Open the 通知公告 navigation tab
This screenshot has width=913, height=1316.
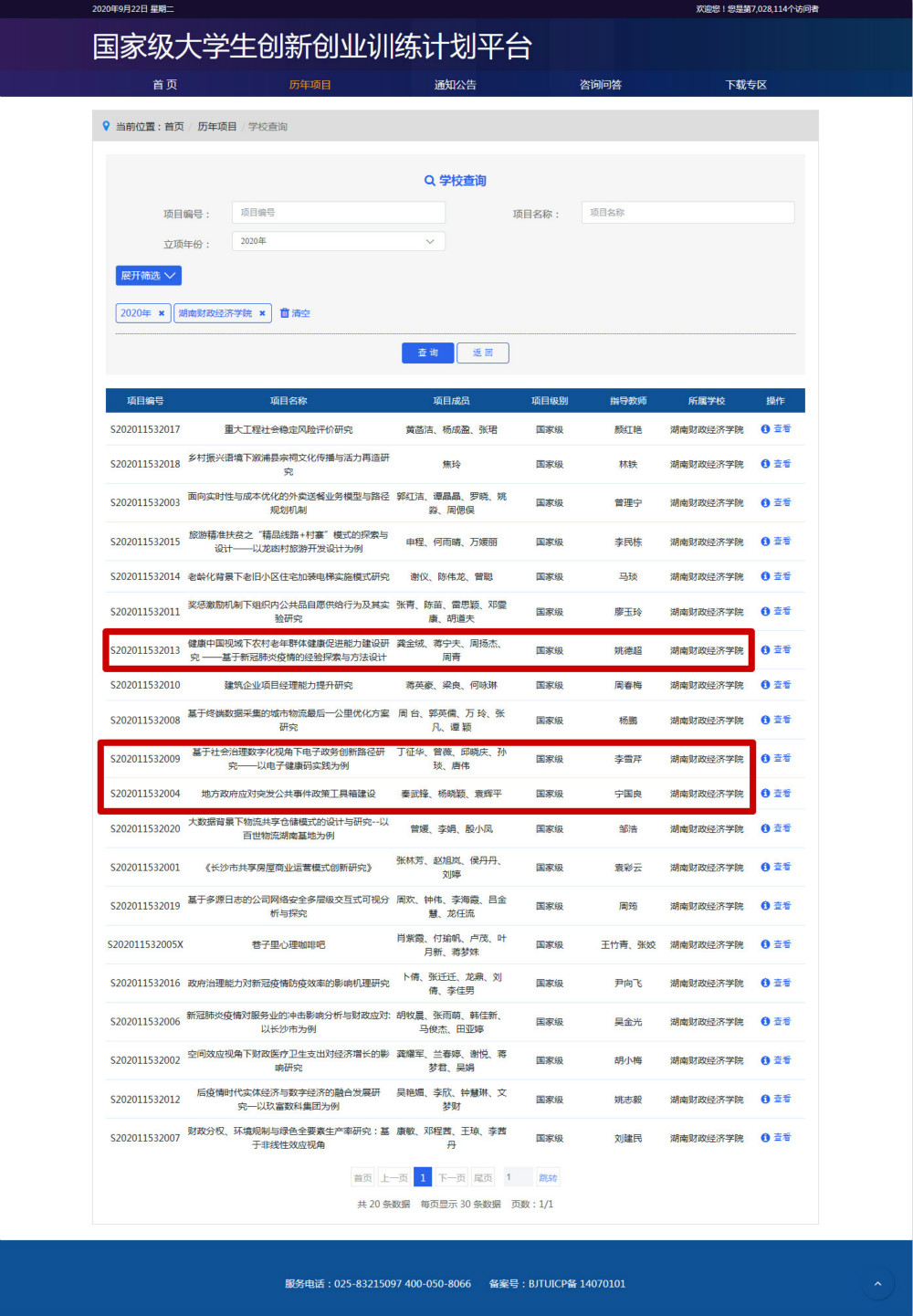455,85
